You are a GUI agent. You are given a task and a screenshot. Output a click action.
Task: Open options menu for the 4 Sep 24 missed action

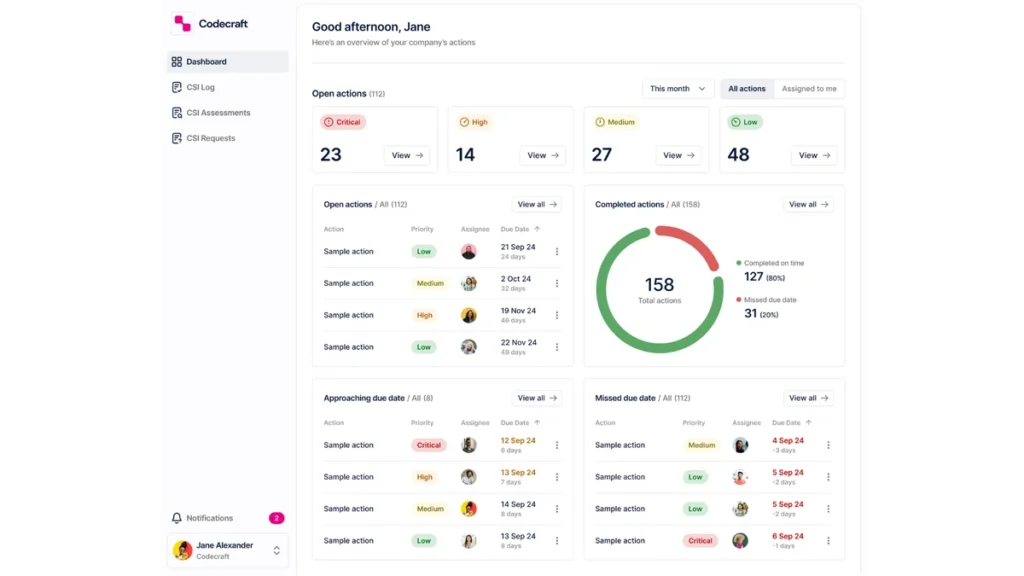[828, 445]
